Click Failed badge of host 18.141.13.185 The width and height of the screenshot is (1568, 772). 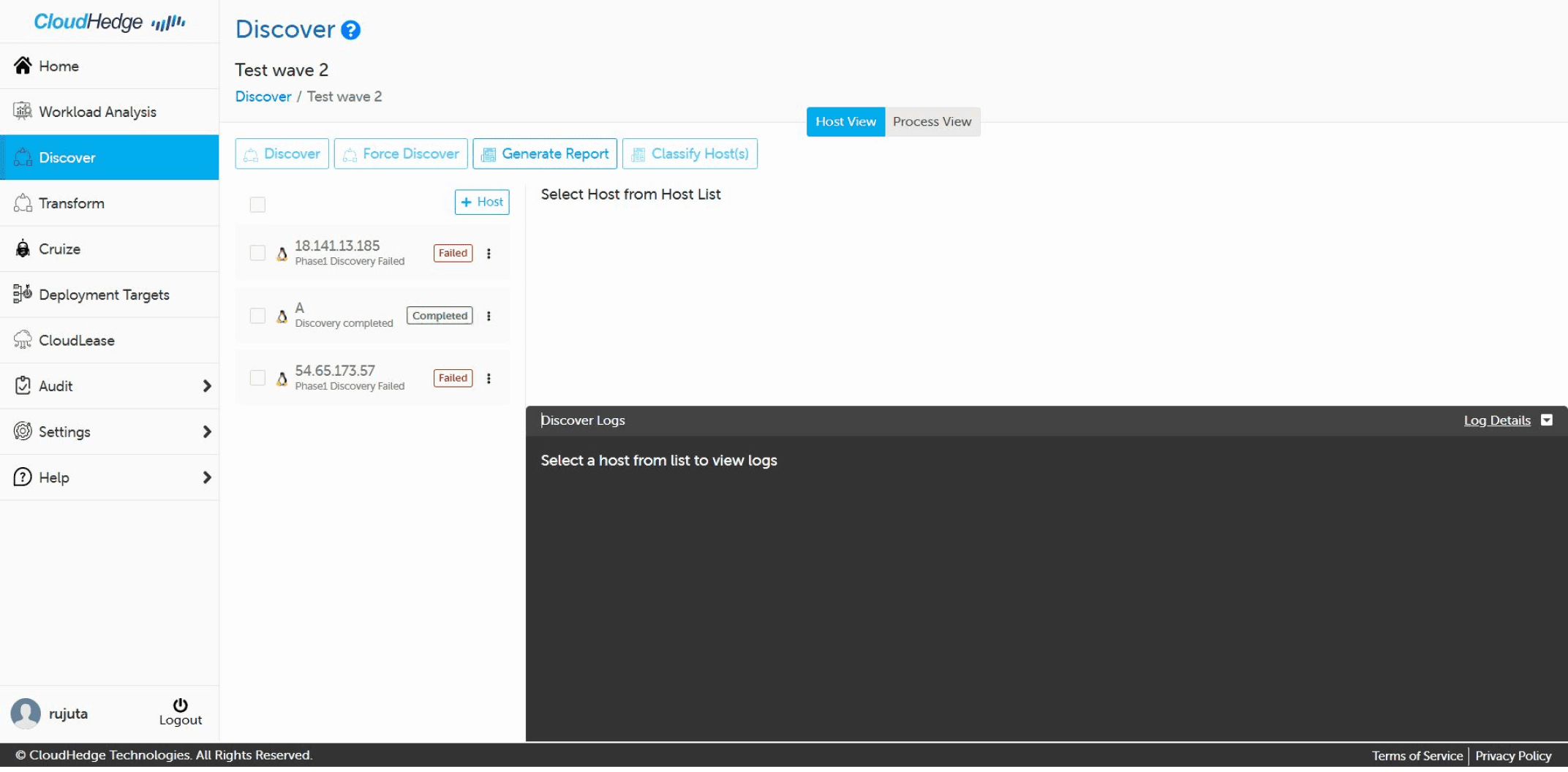453,253
